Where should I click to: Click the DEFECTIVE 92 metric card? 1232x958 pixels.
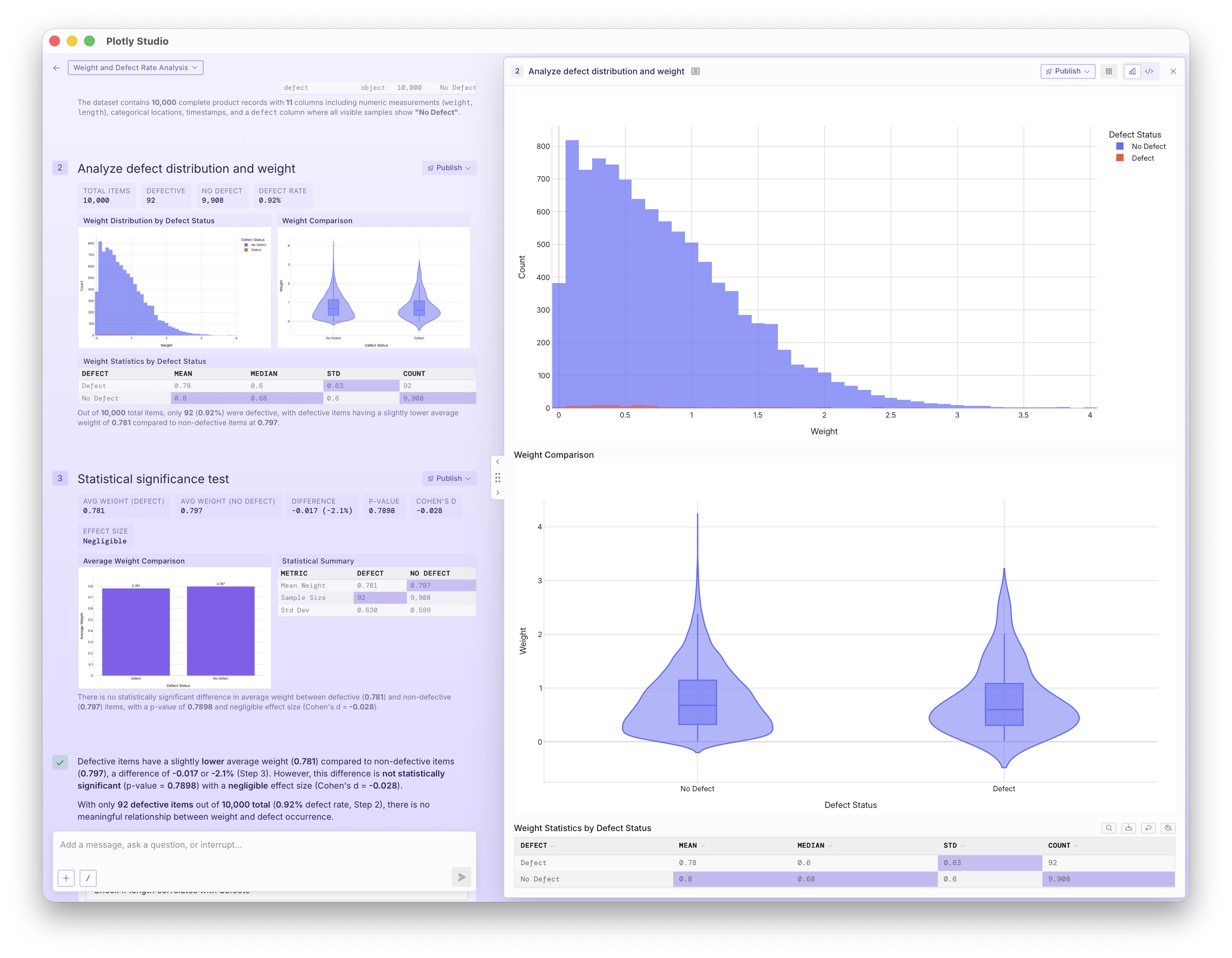point(166,196)
